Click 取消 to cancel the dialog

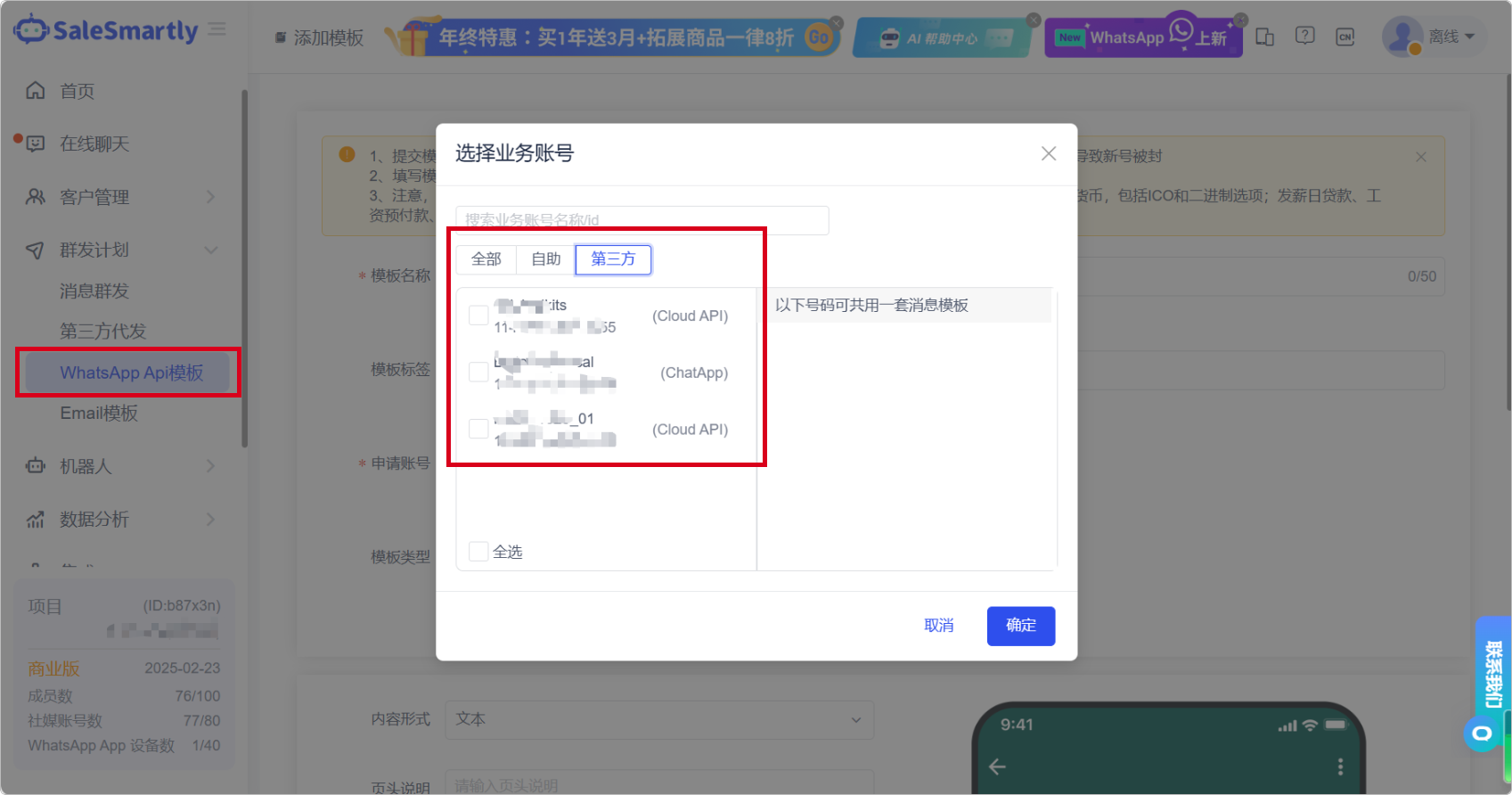pos(939,626)
